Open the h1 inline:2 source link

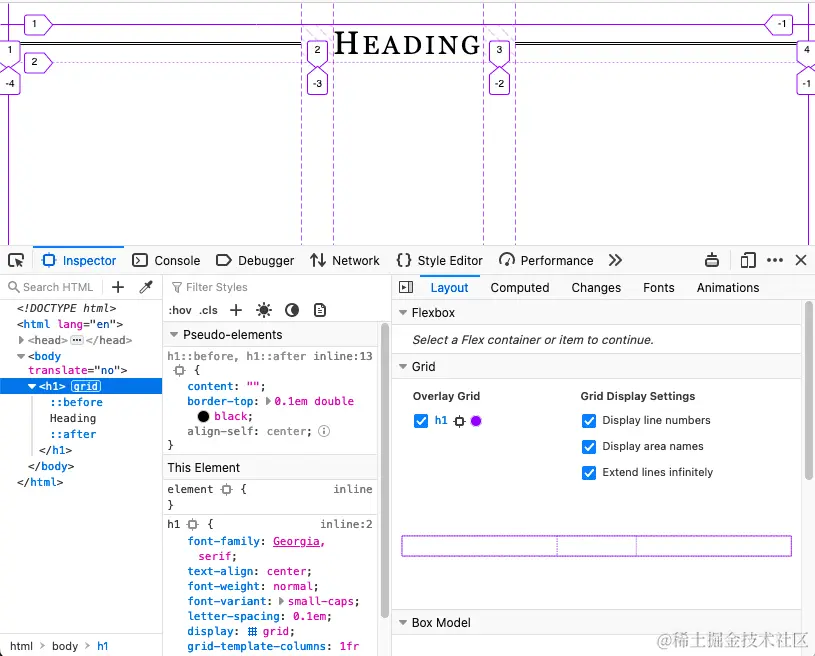pyautogui.click(x=347, y=524)
